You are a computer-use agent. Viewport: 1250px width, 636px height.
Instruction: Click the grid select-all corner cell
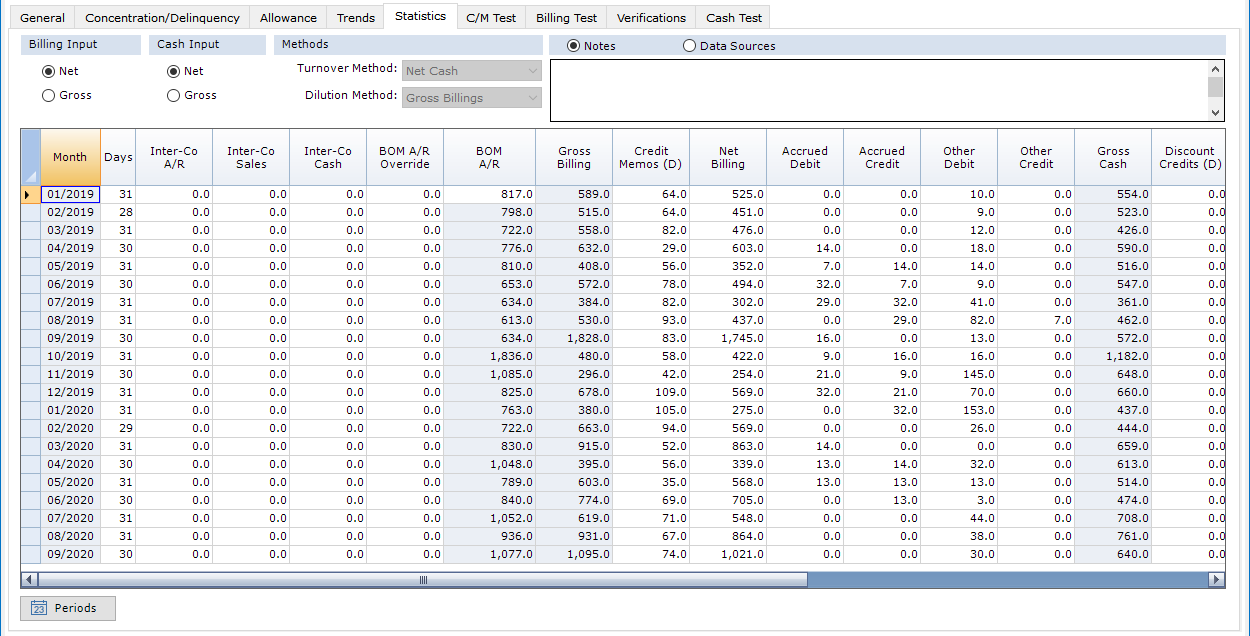pos(30,157)
